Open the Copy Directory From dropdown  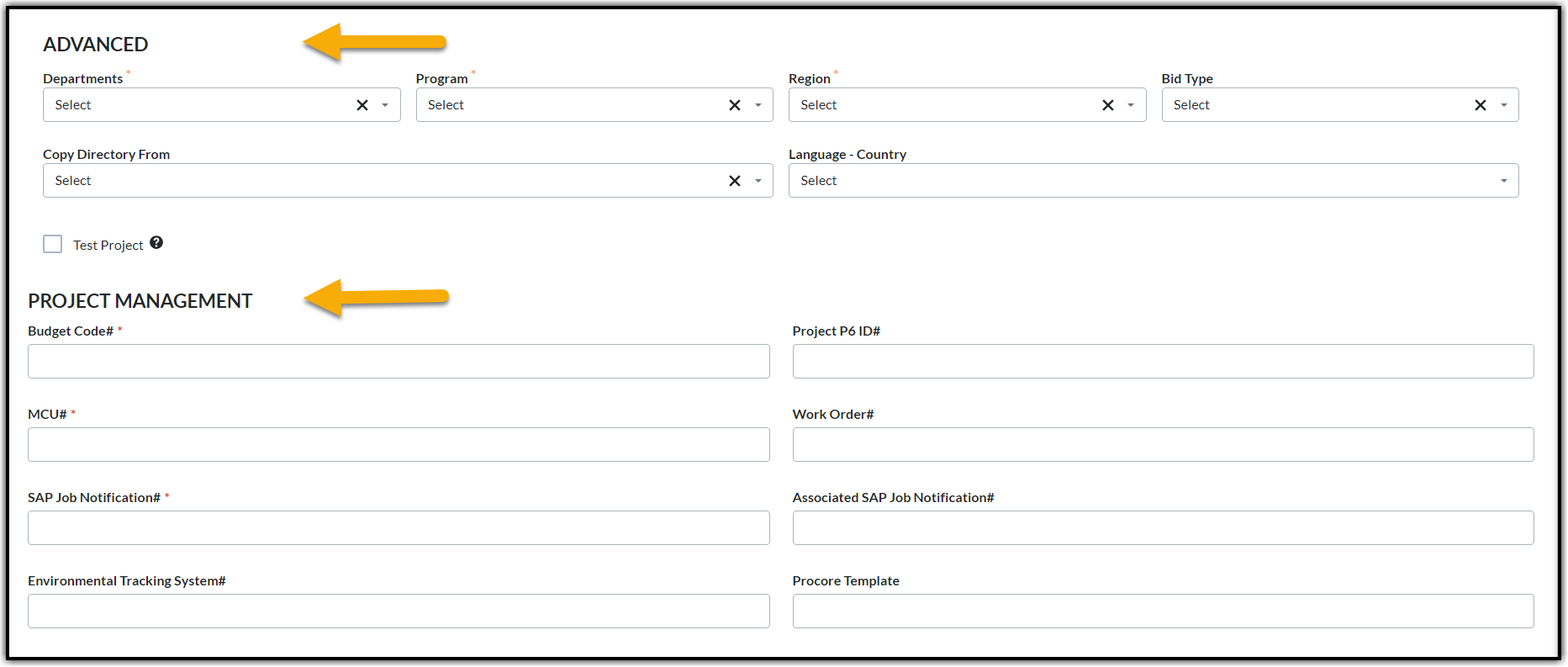pos(758,180)
